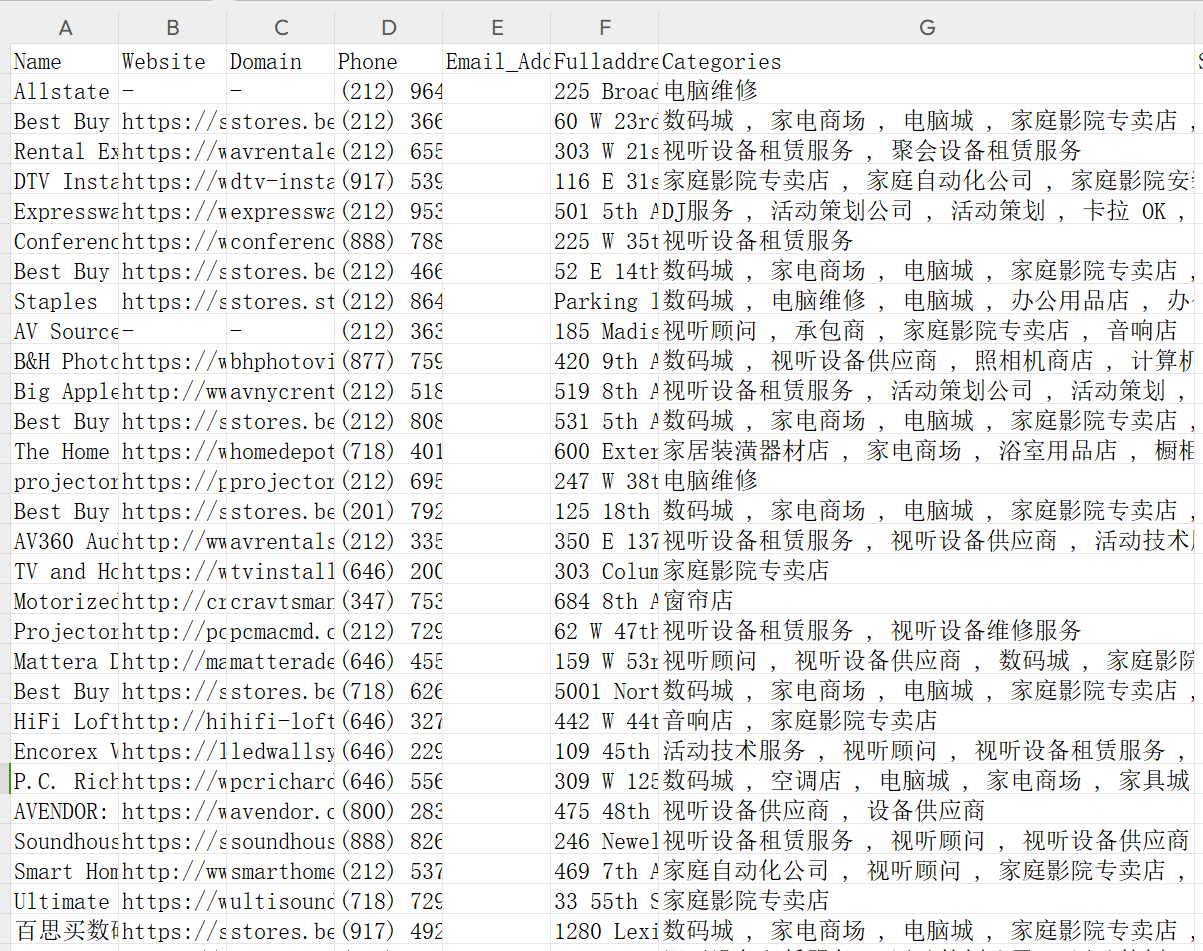1203x951 pixels.
Task: Click the "Ultimate" name cell
Action: [x=65, y=901]
